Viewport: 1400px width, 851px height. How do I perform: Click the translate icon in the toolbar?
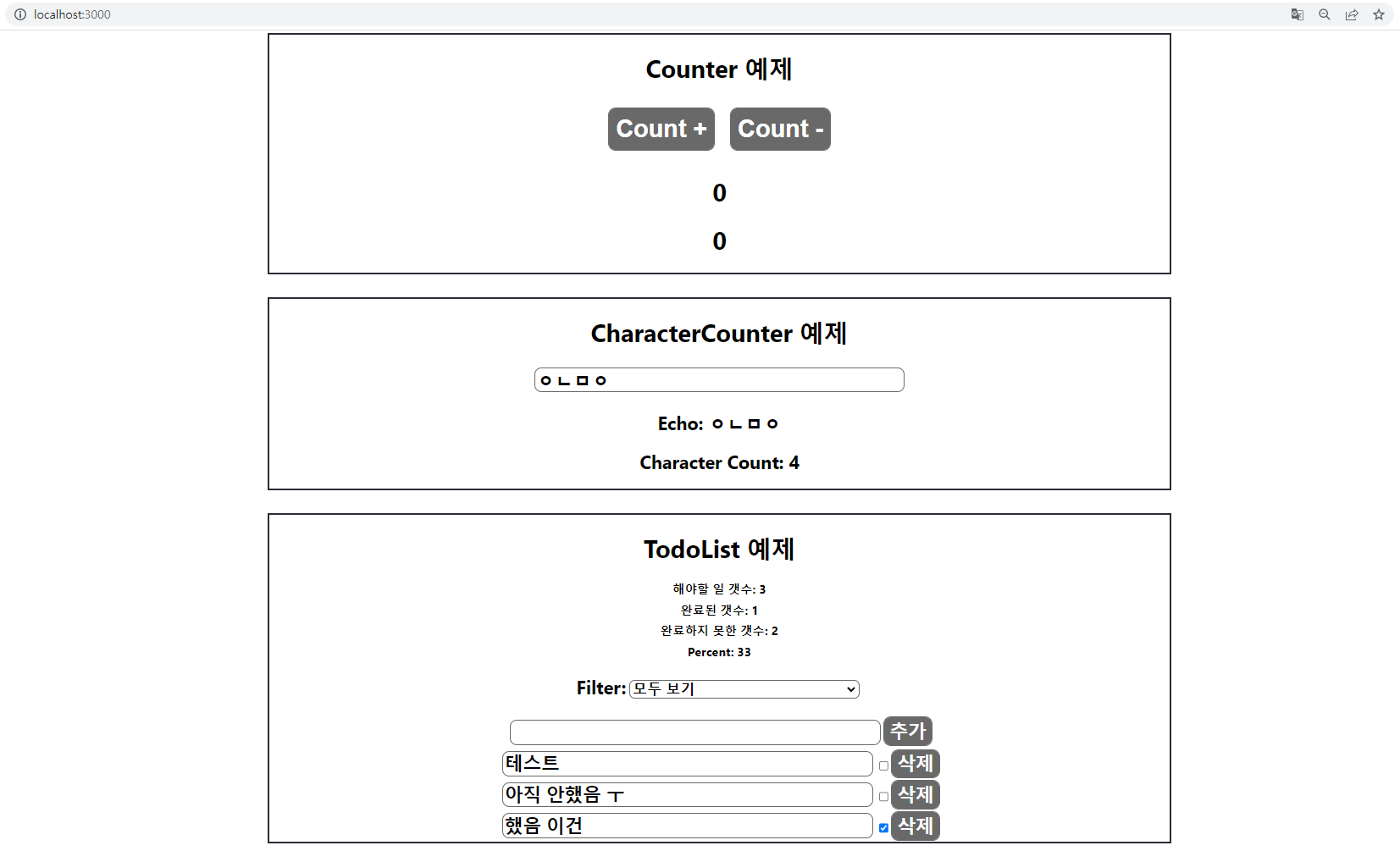(1296, 14)
